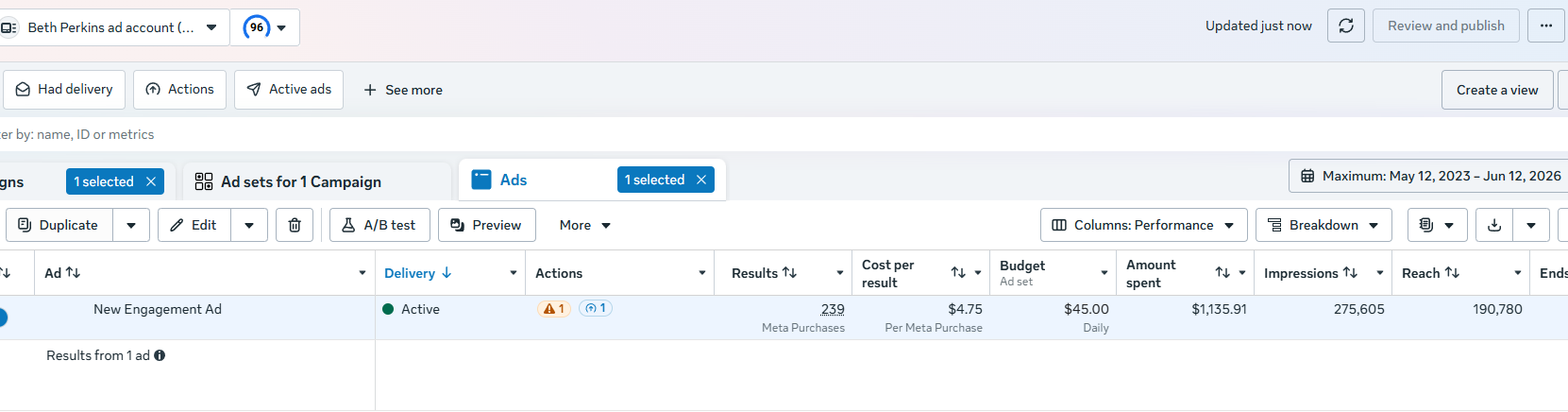Open the three-dot more options menu

pyautogui.click(x=1546, y=26)
